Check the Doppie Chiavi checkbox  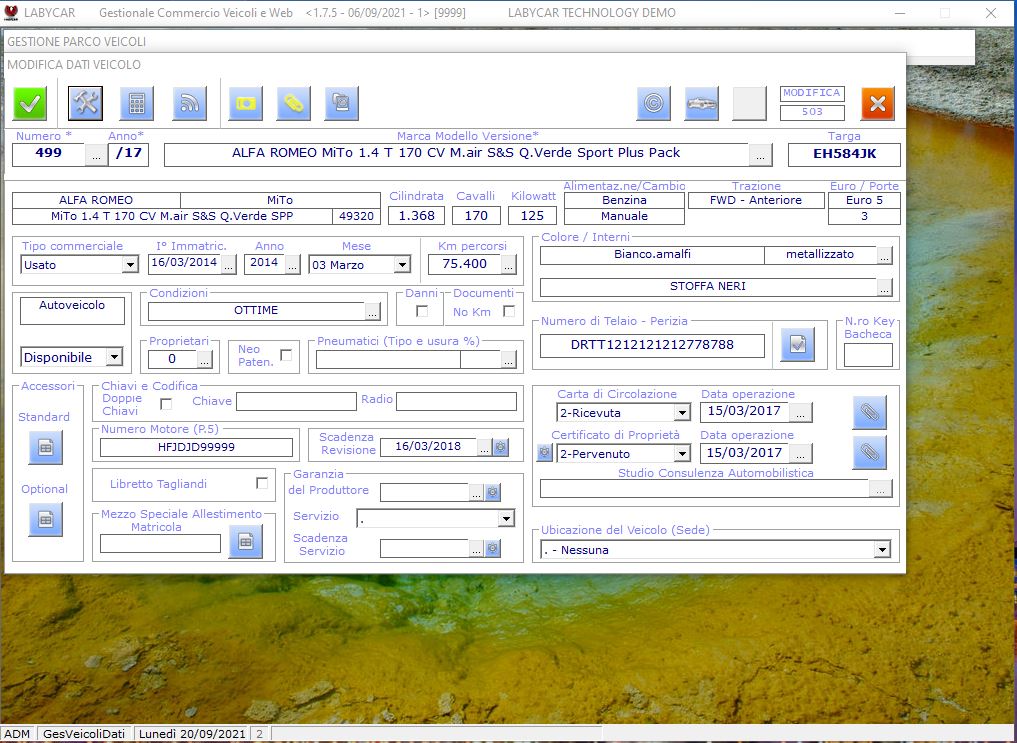pyautogui.click(x=166, y=404)
